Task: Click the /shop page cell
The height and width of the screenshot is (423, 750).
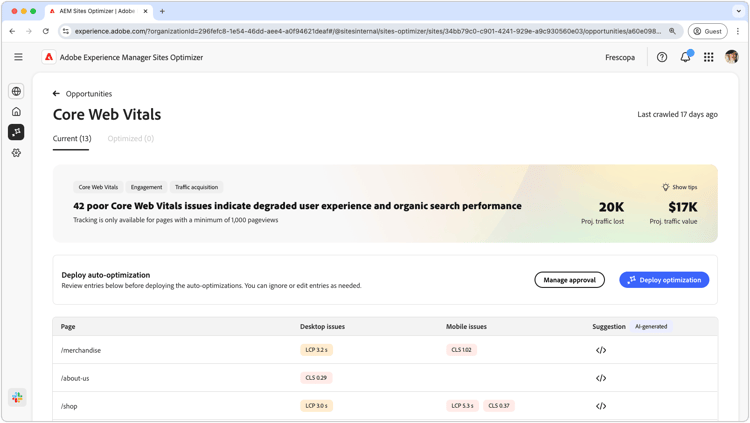Action: [69, 406]
